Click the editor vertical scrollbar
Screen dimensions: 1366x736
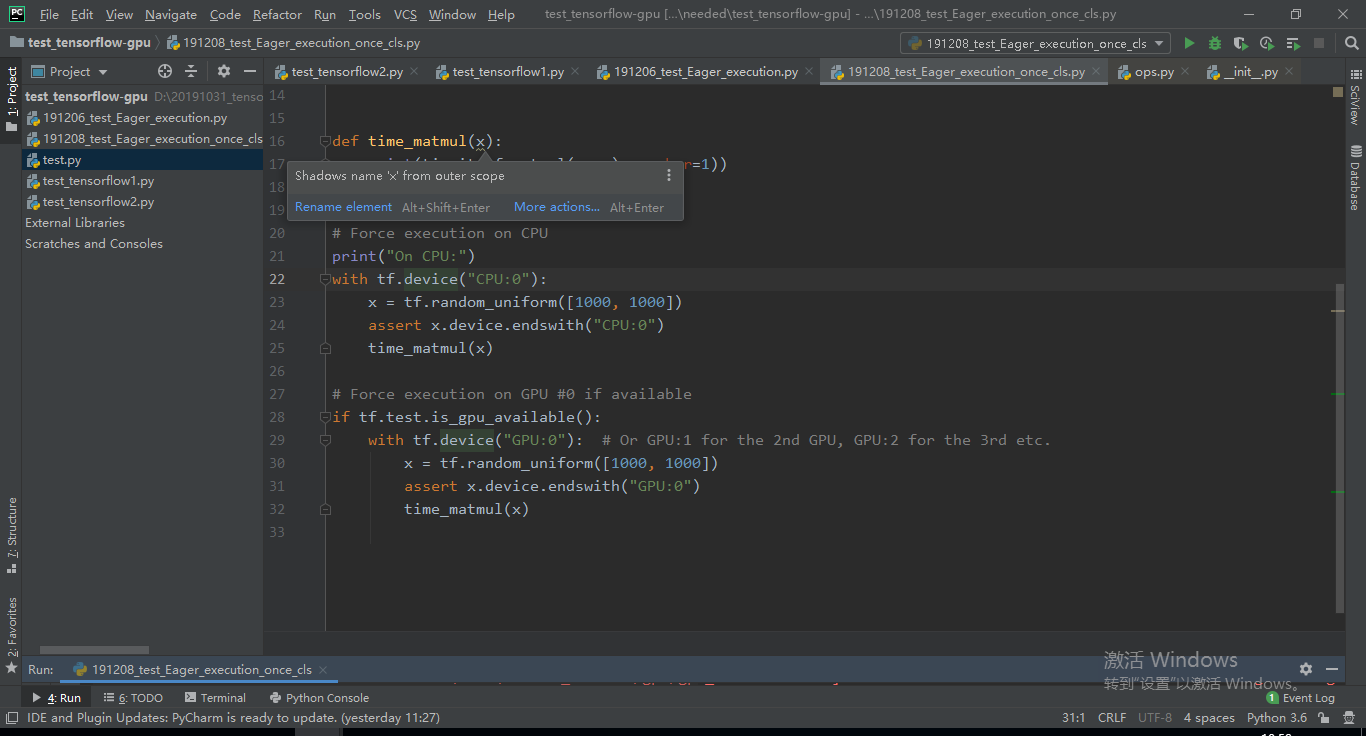click(x=1340, y=448)
